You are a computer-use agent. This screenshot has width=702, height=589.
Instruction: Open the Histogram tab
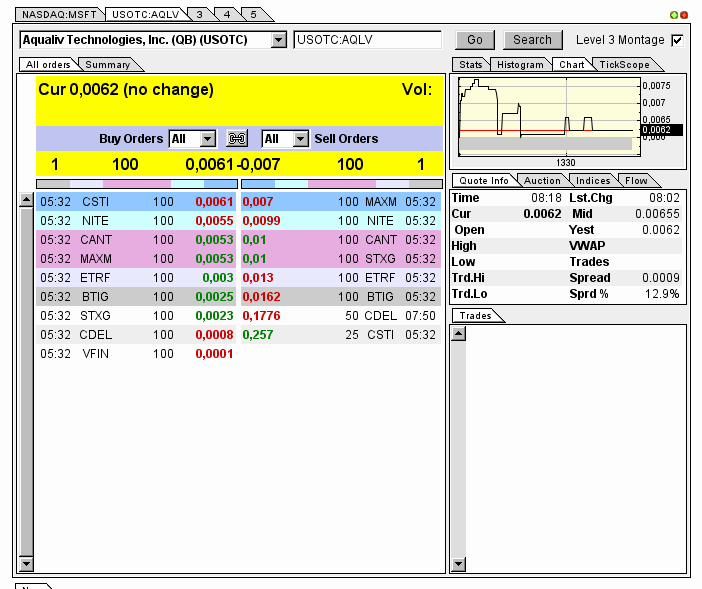coord(520,65)
